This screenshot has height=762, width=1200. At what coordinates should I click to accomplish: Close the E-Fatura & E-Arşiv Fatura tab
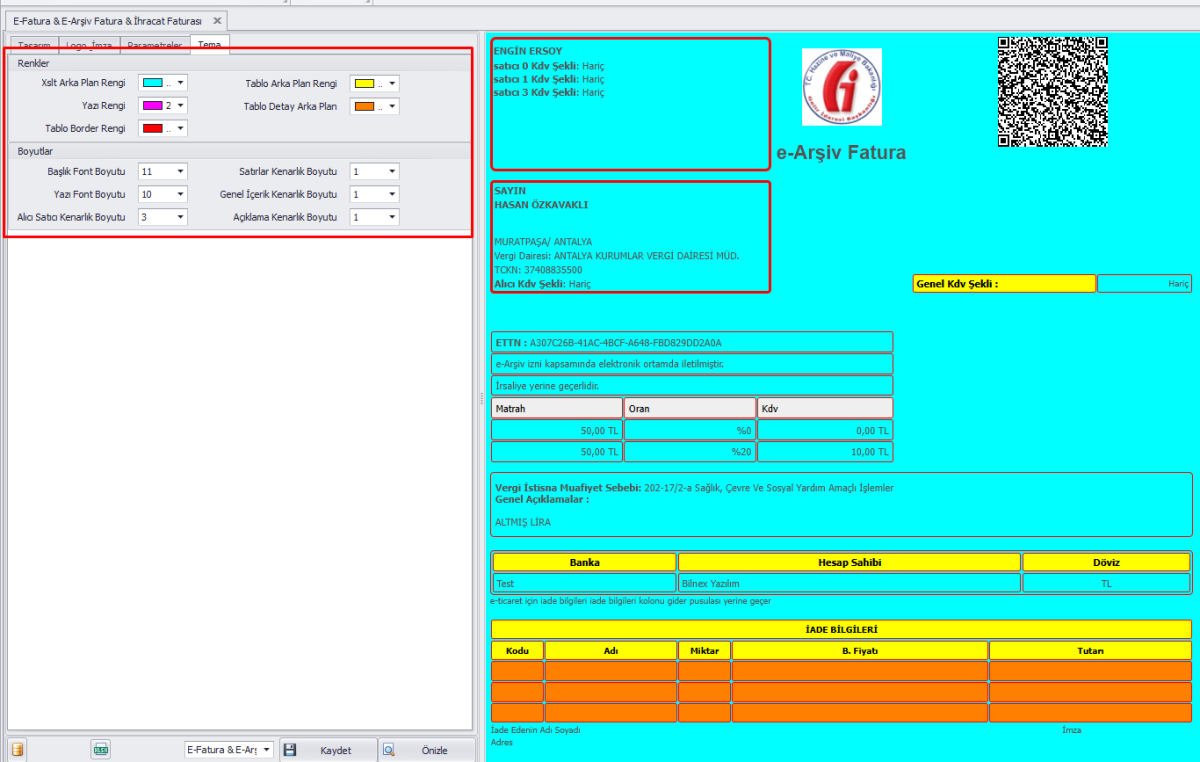point(217,21)
